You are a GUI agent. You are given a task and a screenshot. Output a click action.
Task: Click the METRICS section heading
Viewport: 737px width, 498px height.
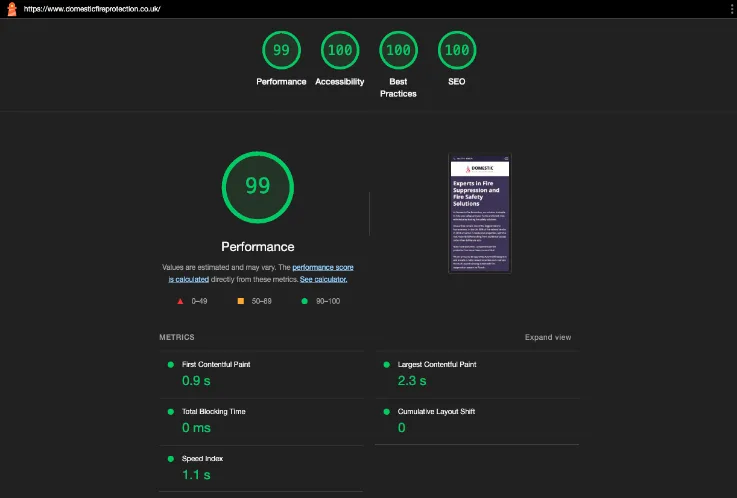(x=177, y=337)
